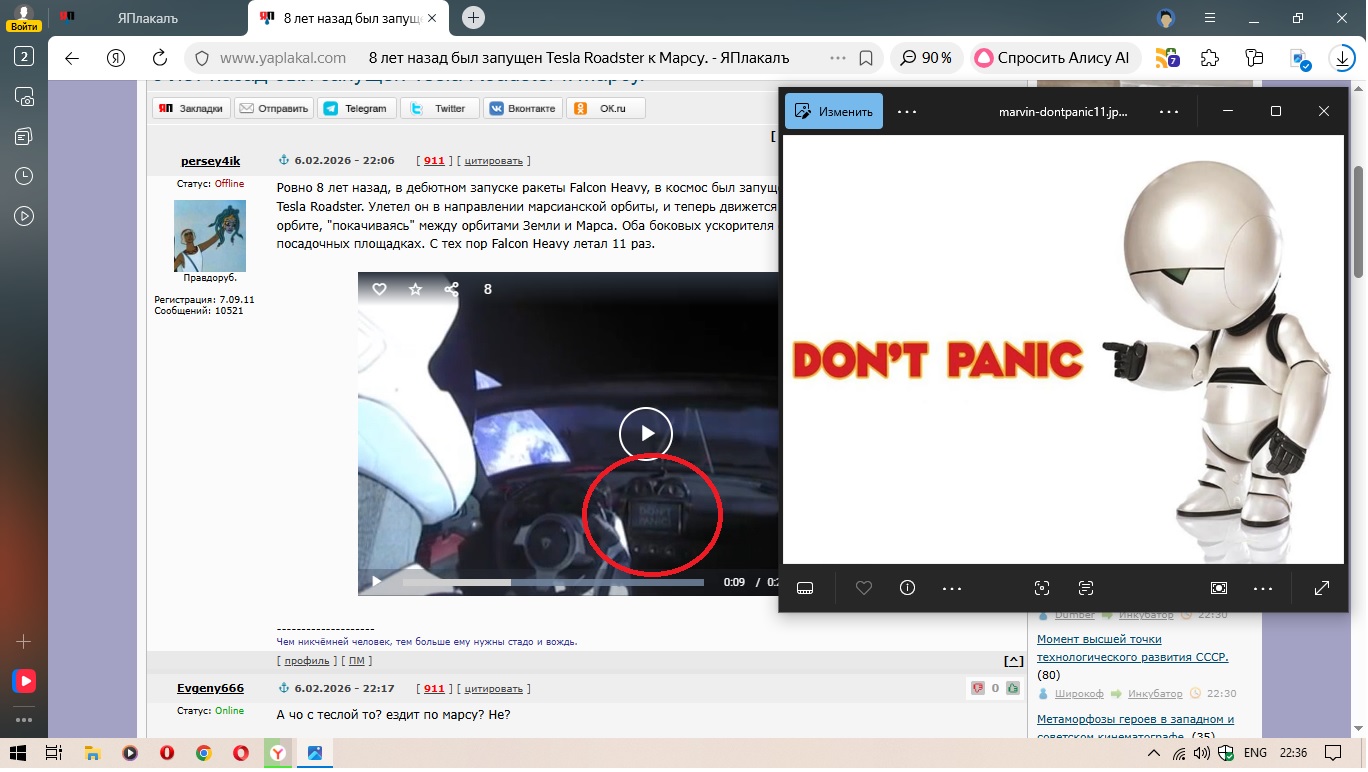Open the screenshot tool in the browser sidebar
This screenshot has height=772, width=1368.
24,96
